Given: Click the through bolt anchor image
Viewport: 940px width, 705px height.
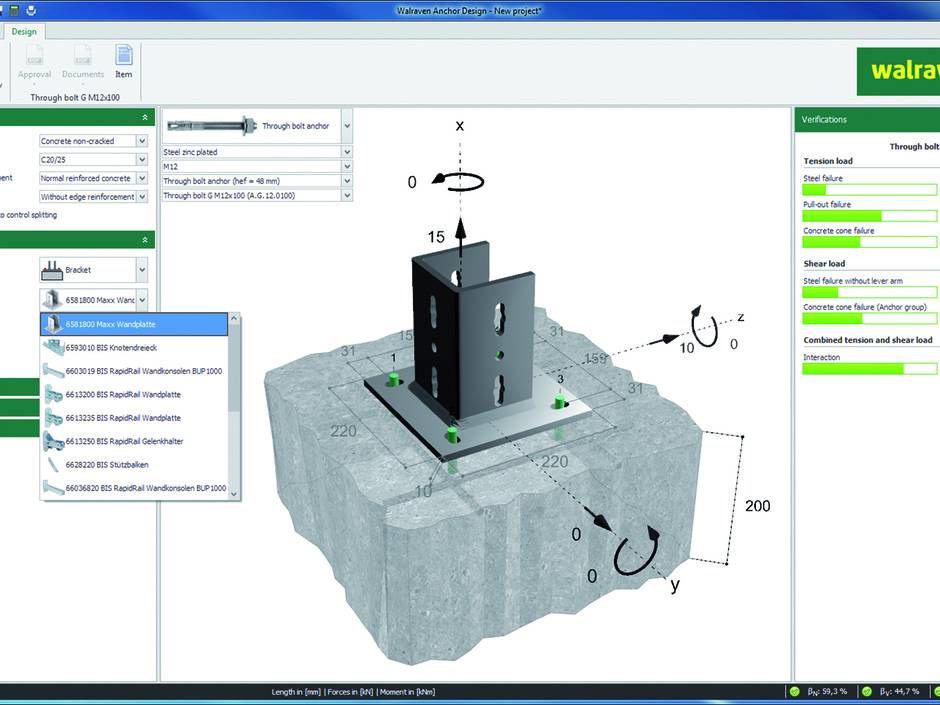Looking at the screenshot, I should (210, 127).
